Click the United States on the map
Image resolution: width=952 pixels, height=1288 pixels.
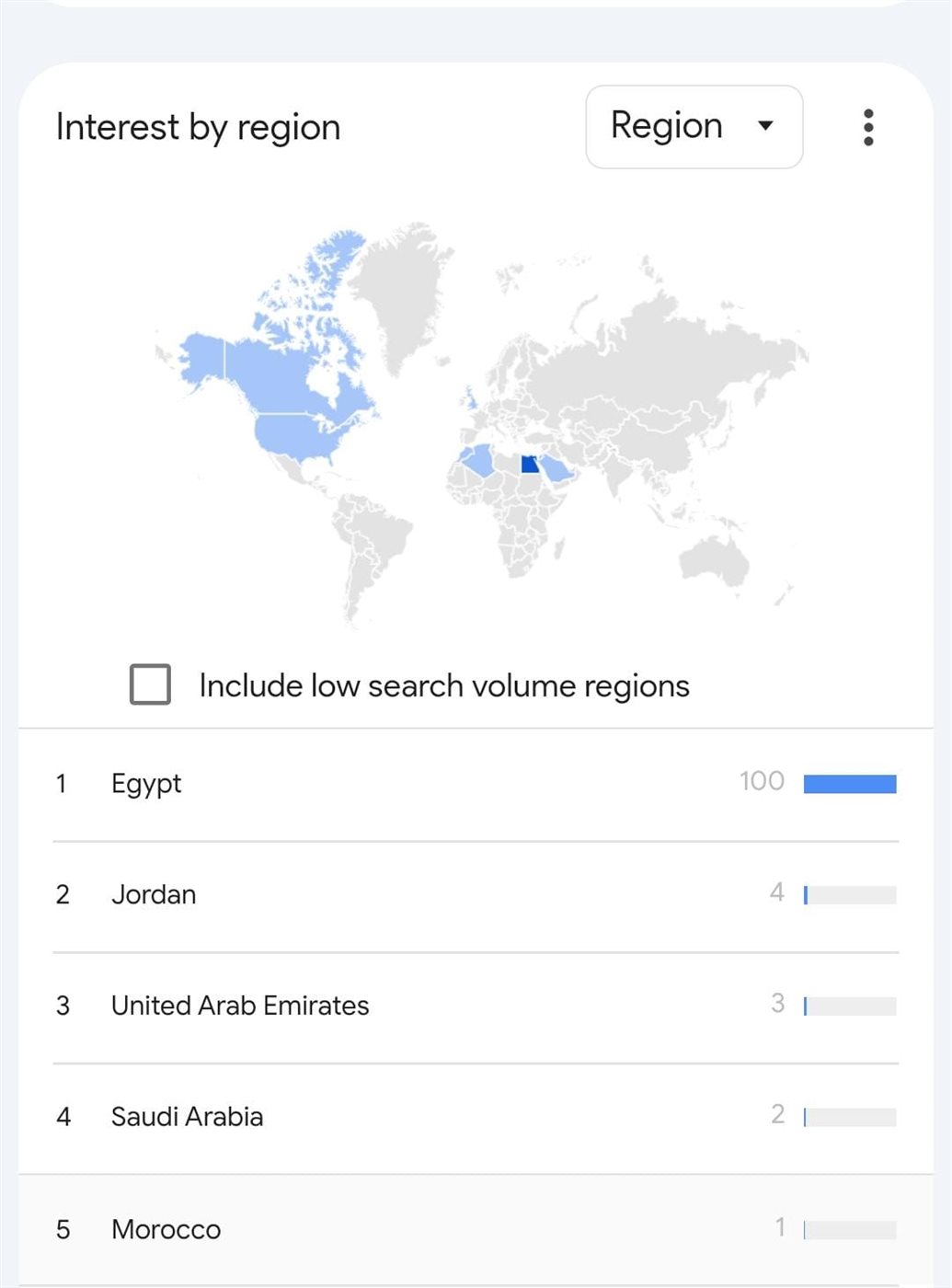(x=304, y=435)
